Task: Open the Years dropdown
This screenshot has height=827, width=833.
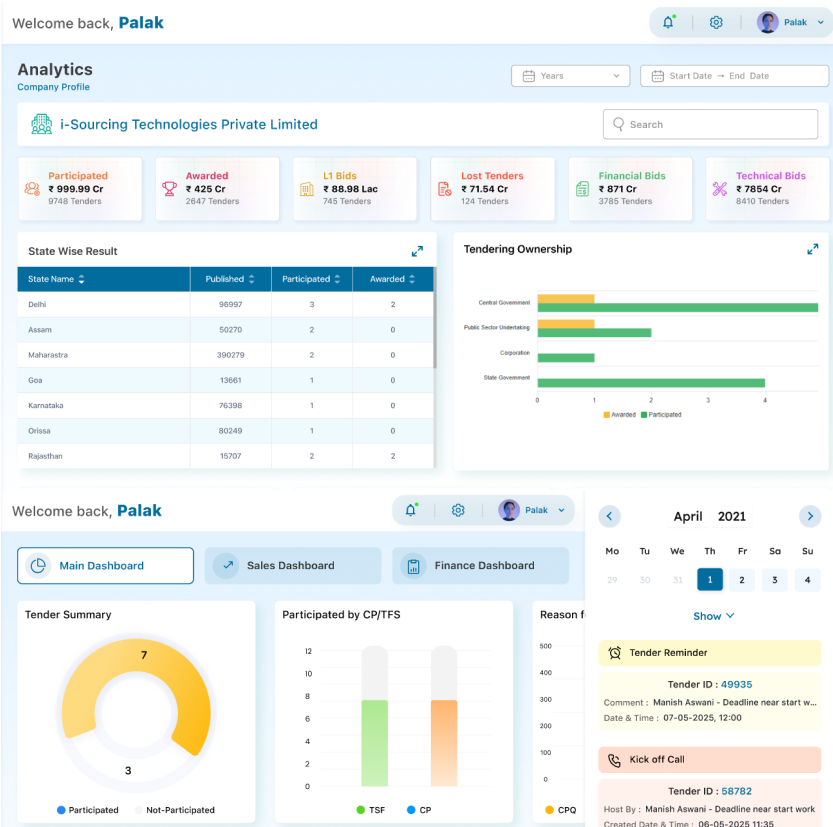Action: [x=570, y=76]
